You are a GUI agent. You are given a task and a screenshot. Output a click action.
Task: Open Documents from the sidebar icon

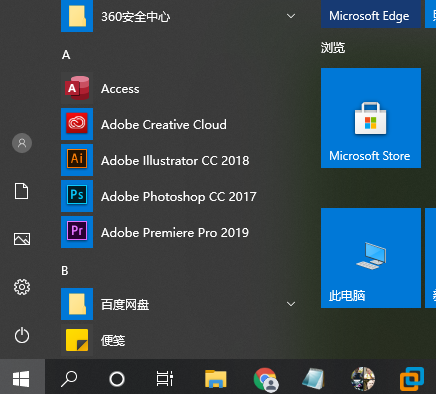tap(22, 191)
